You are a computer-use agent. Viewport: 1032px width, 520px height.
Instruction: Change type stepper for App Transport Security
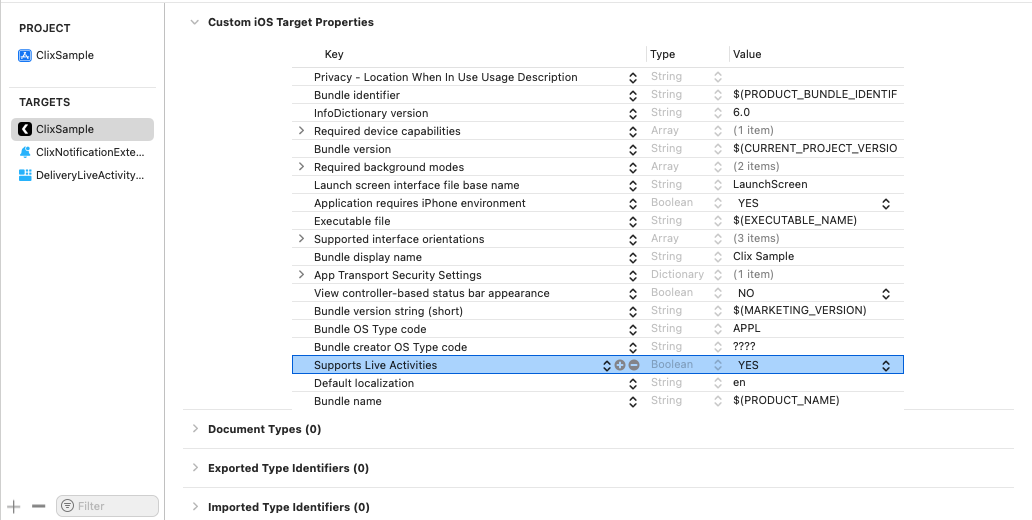tap(718, 274)
